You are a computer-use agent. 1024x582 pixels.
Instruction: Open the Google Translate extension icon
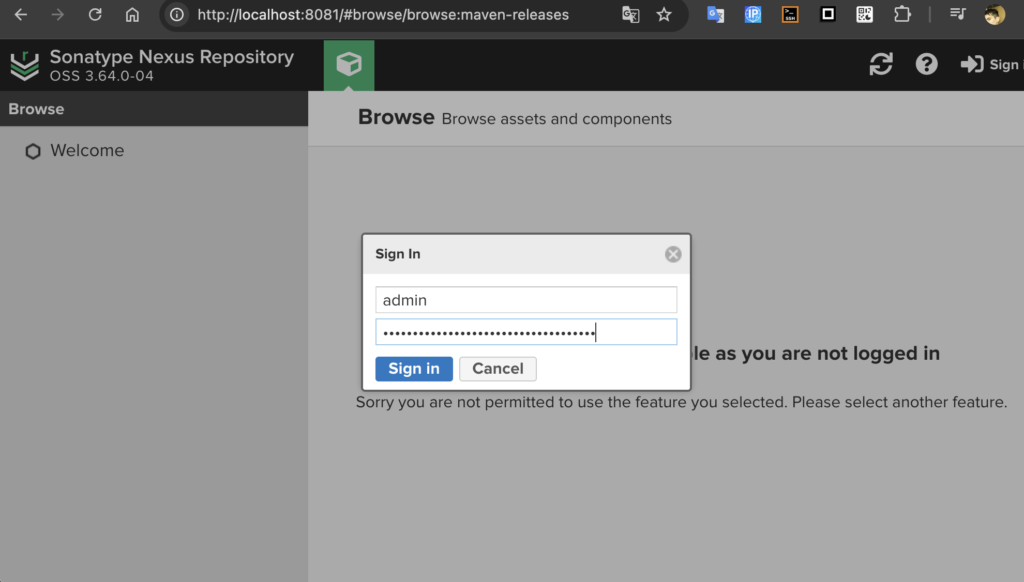[715, 15]
